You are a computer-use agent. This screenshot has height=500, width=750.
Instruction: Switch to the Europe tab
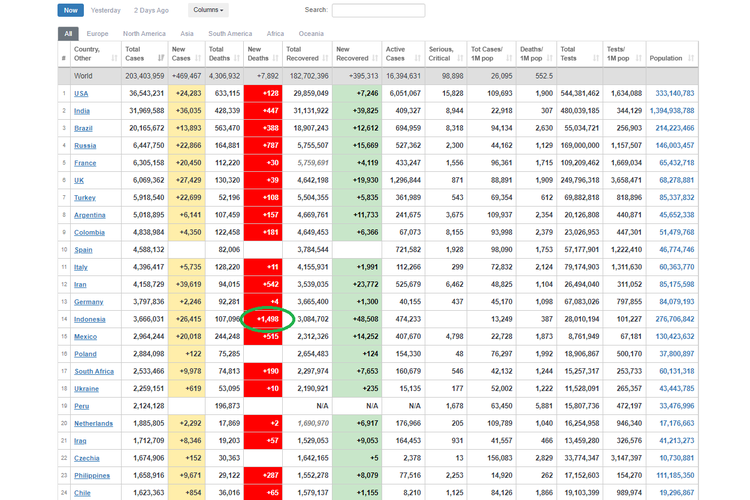[97, 33]
